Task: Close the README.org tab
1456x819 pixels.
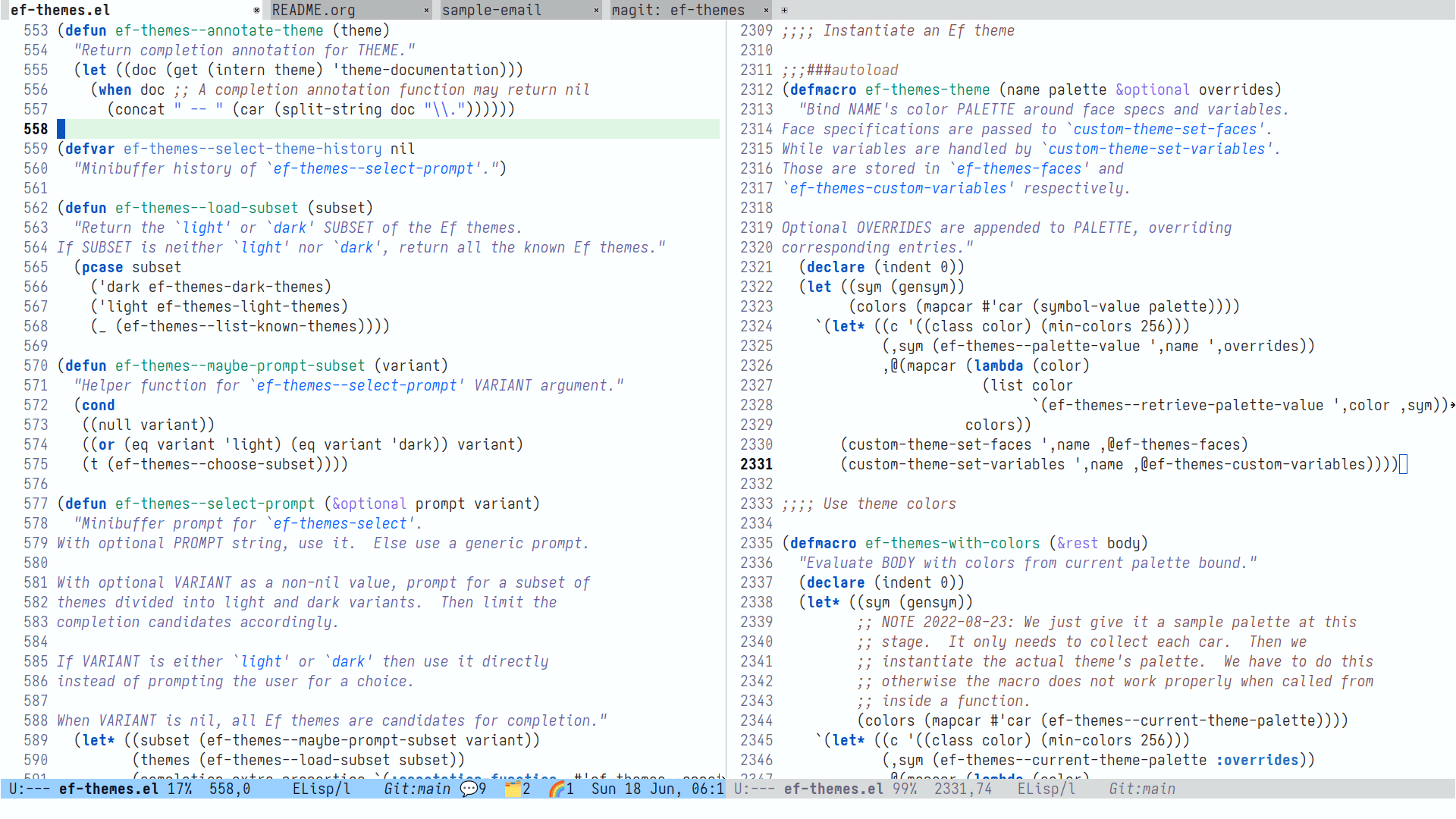Action: coord(426,10)
